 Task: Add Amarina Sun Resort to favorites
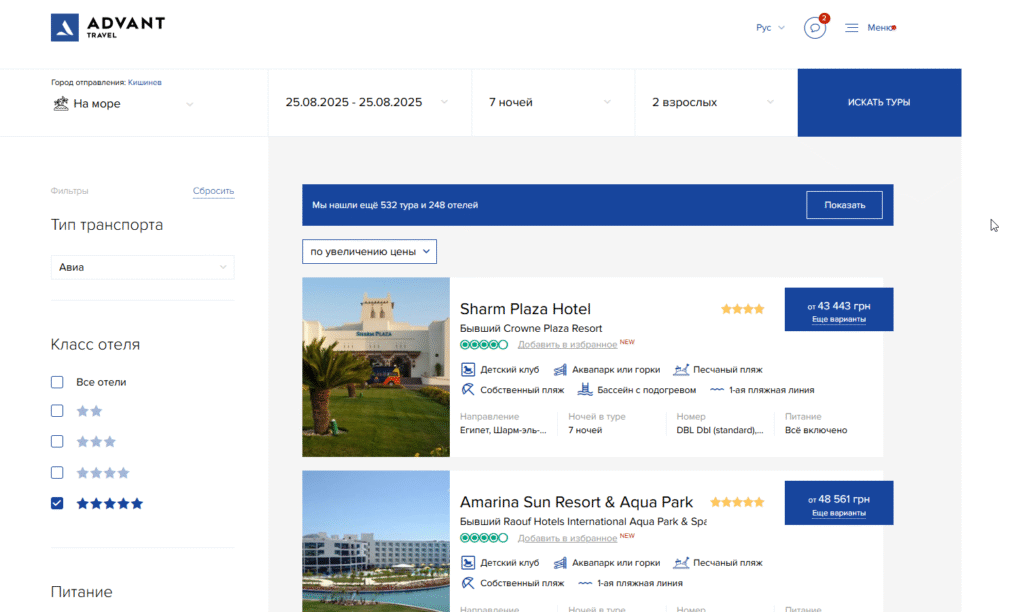tap(567, 538)
